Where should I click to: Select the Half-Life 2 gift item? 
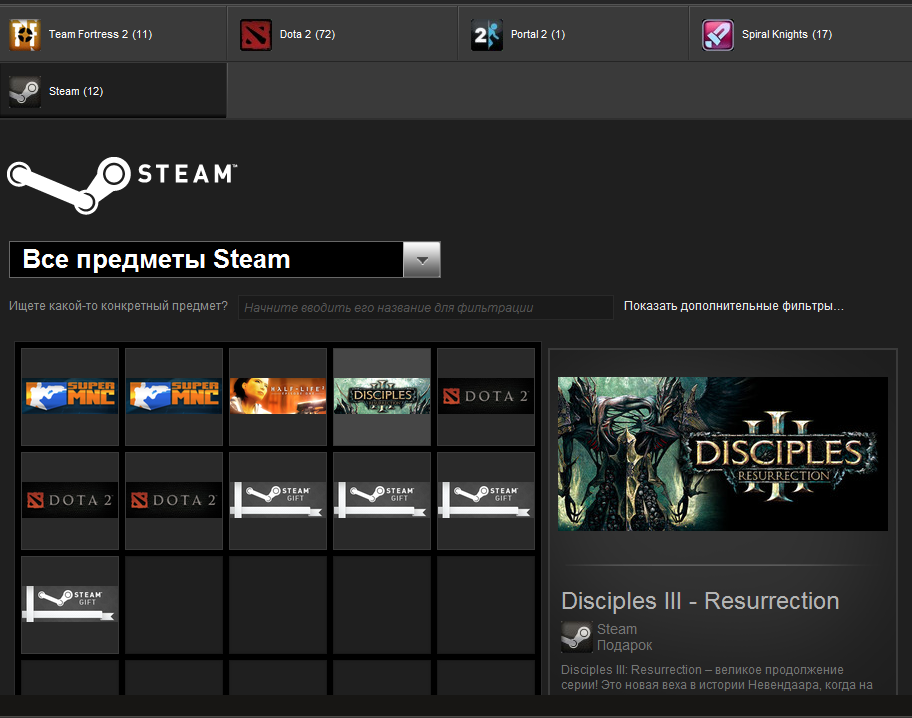point(278,397)
